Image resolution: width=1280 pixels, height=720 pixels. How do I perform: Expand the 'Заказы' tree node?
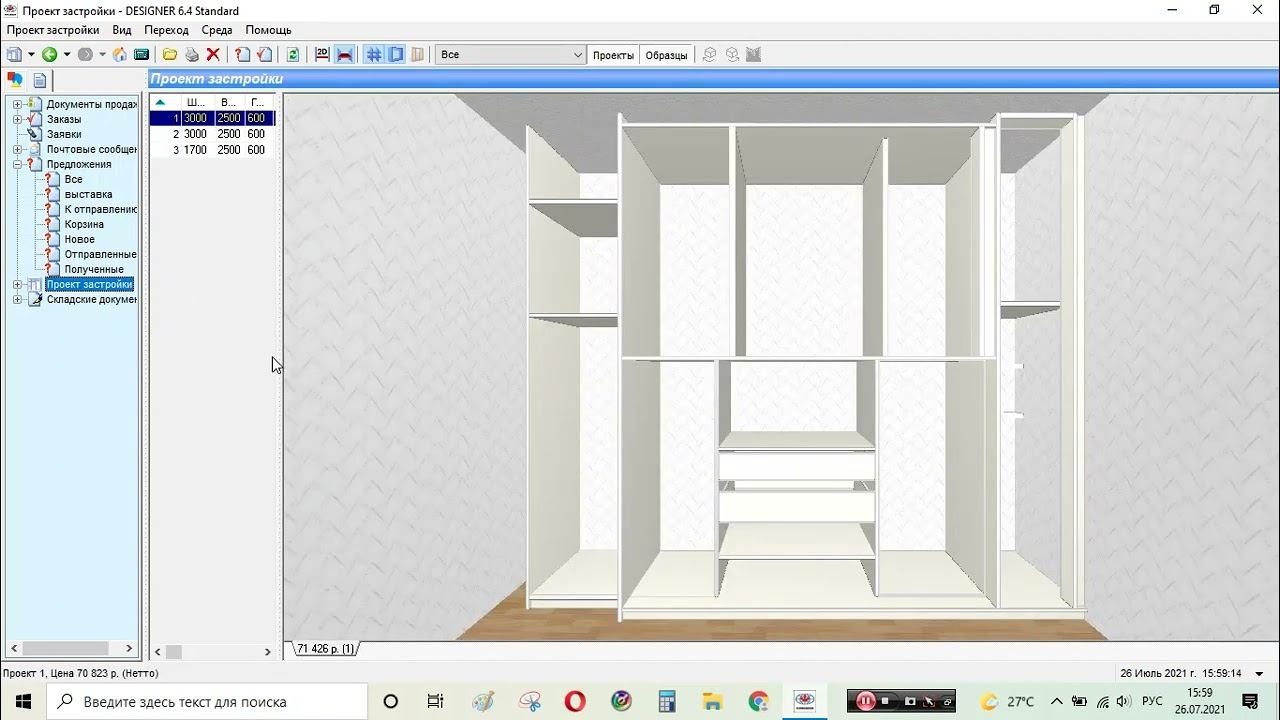point(17,119)
